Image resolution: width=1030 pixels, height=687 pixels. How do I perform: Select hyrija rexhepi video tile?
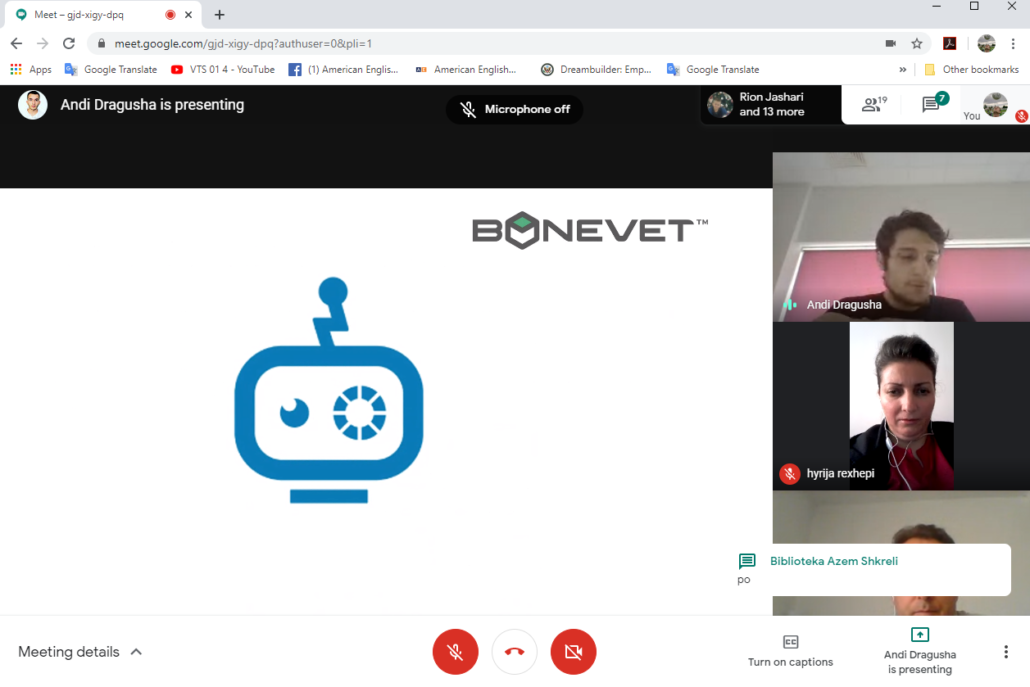point(901,406)
